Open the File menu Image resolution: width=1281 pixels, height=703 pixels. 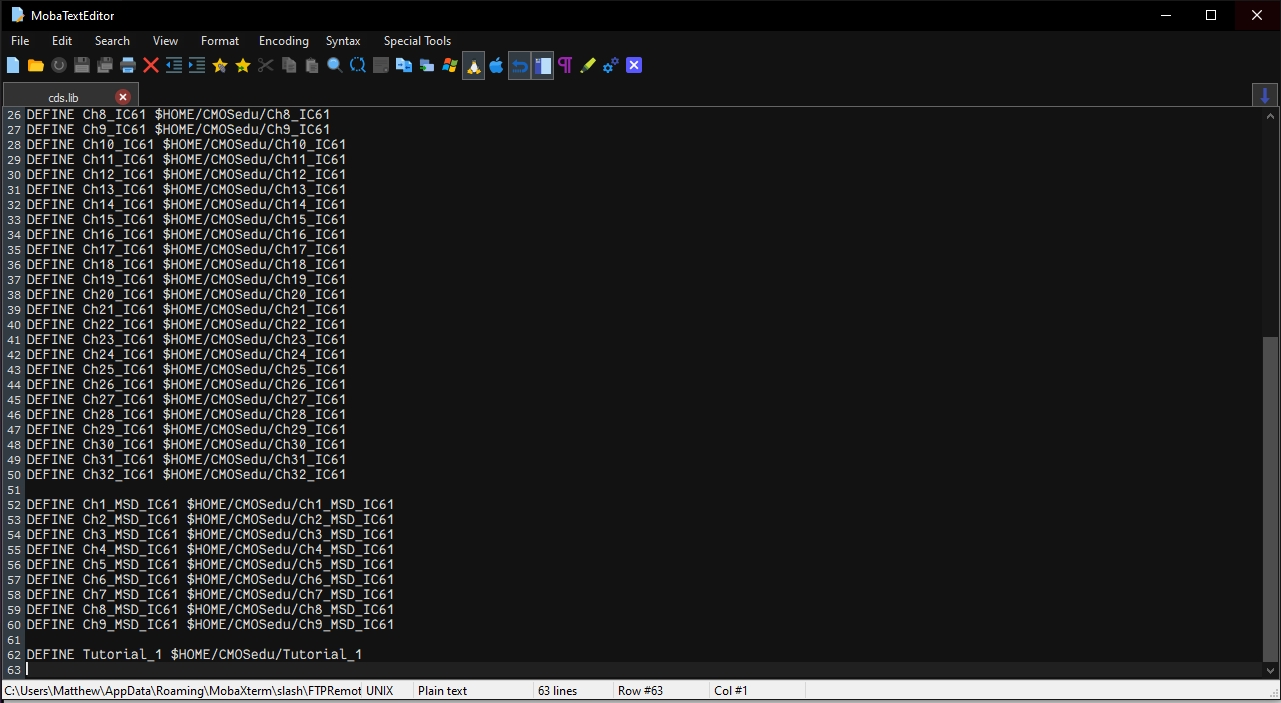coord(20,41)
